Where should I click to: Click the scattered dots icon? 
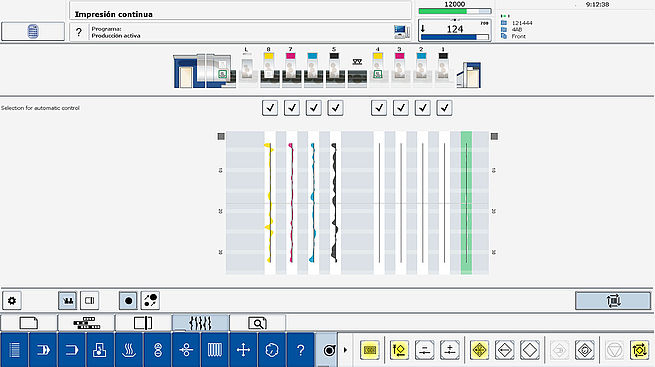coord(150,301)
